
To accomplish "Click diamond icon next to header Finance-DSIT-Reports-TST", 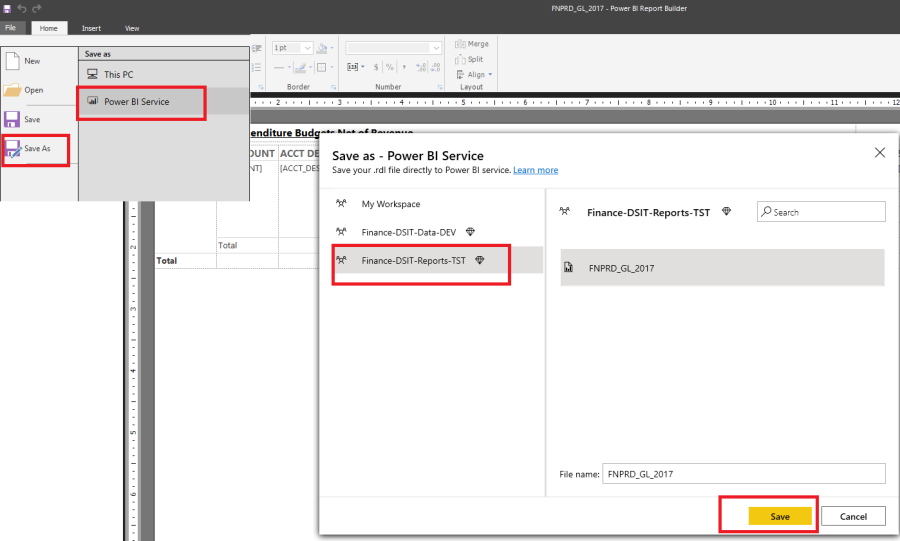I will point(727,212).
